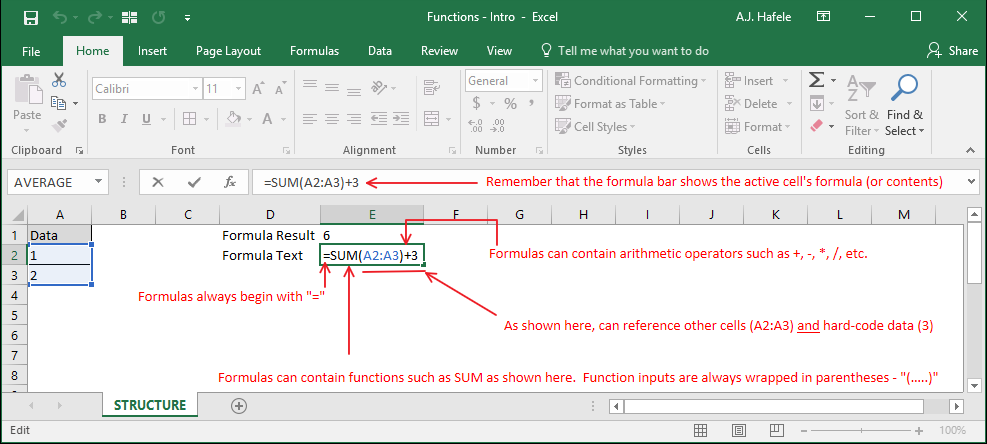
Task: Switch to the Data tab
Action: pos(380,51)
